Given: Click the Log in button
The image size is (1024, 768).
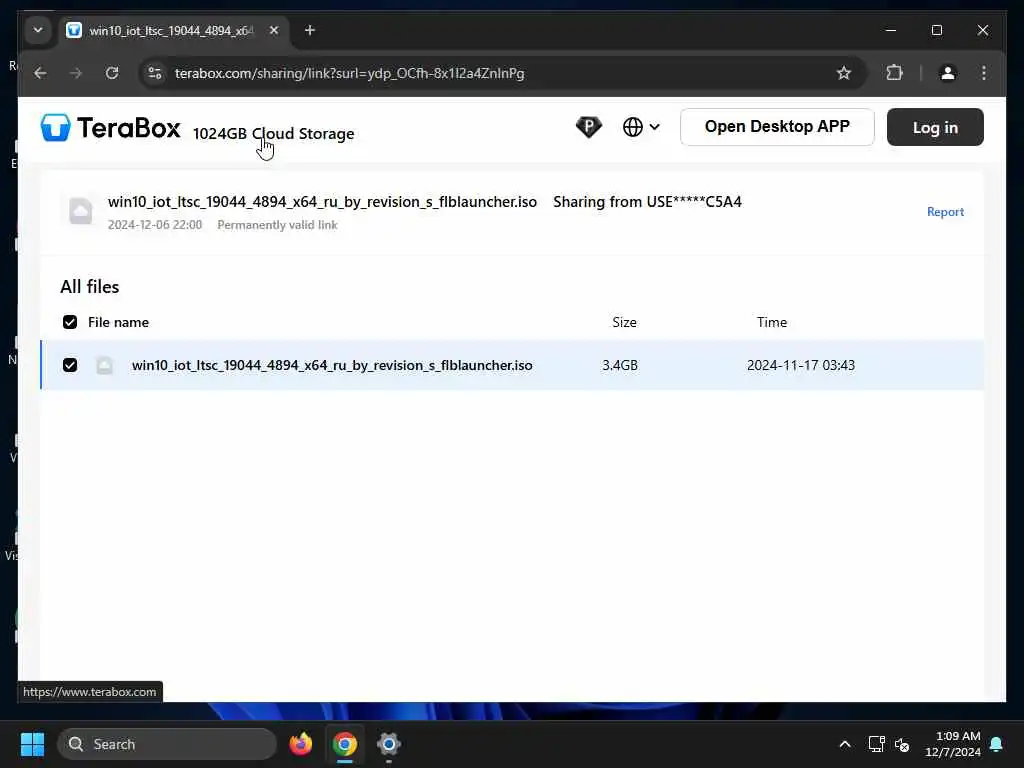Looking at the screenshot, I should click(x=935, y=127).
